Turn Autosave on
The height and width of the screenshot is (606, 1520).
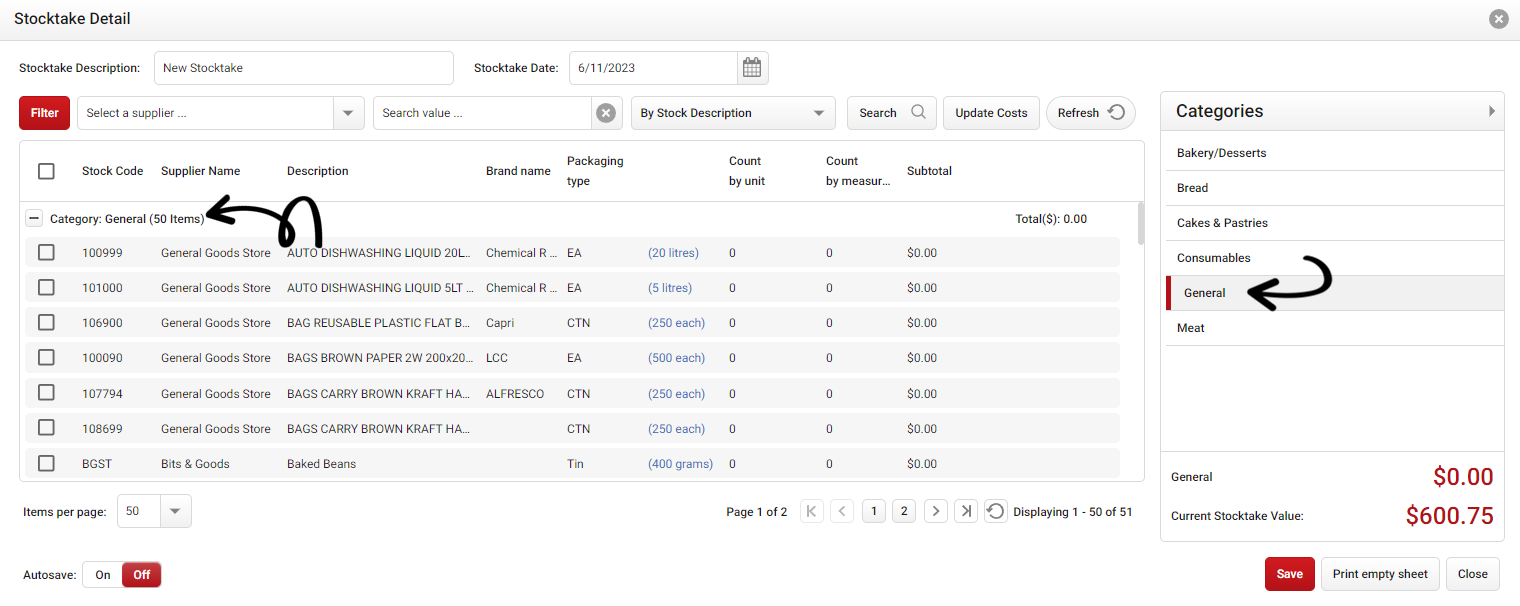(101, 574)
